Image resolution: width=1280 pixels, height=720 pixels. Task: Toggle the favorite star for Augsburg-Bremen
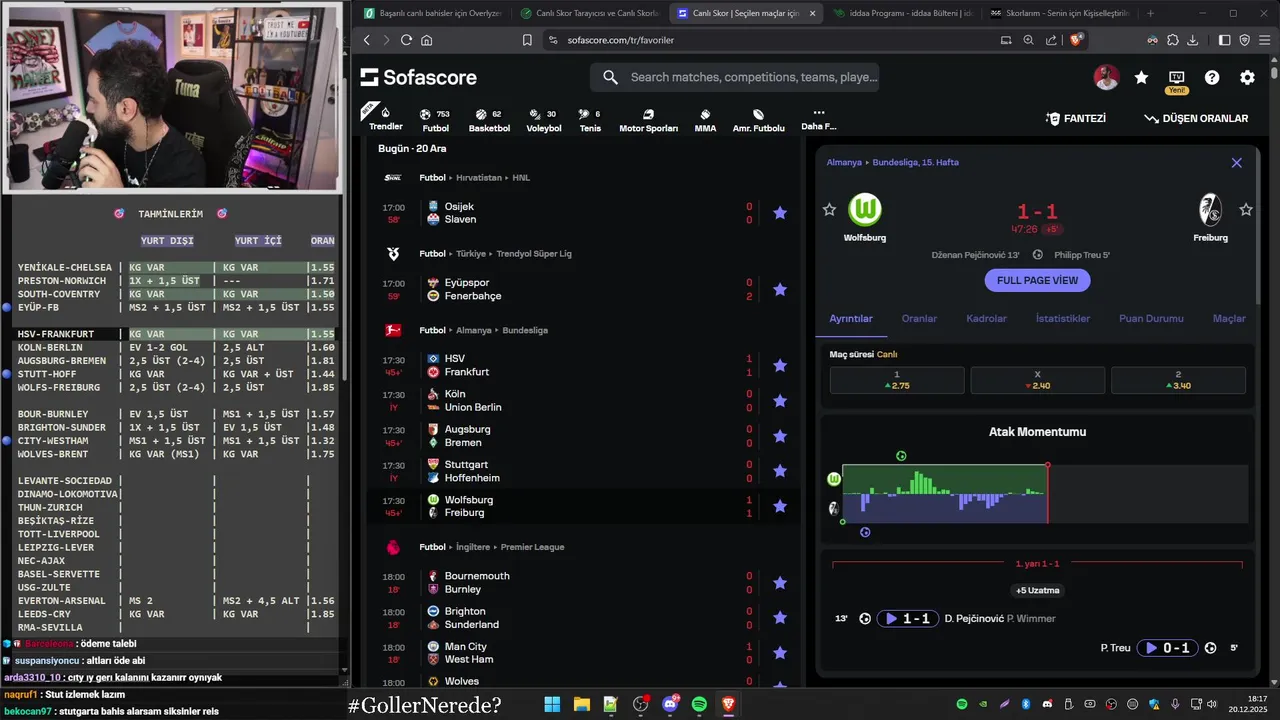coord(780,436)
